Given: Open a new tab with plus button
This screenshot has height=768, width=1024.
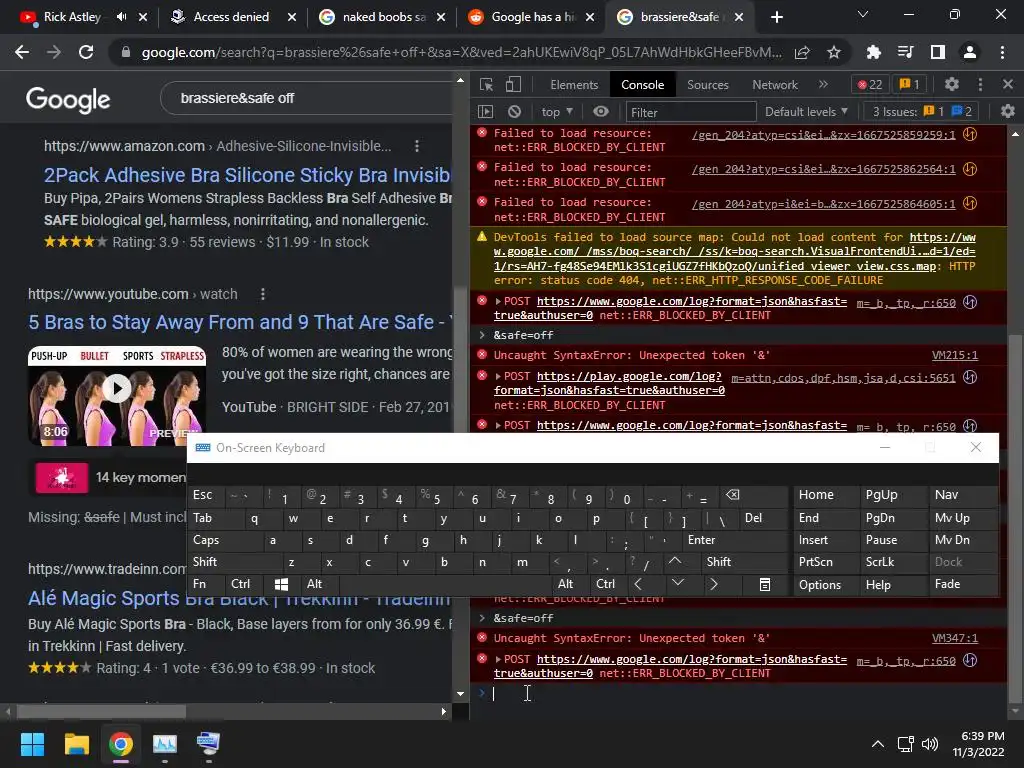Looking at the screenshot, I should click(x=776, y=17).
